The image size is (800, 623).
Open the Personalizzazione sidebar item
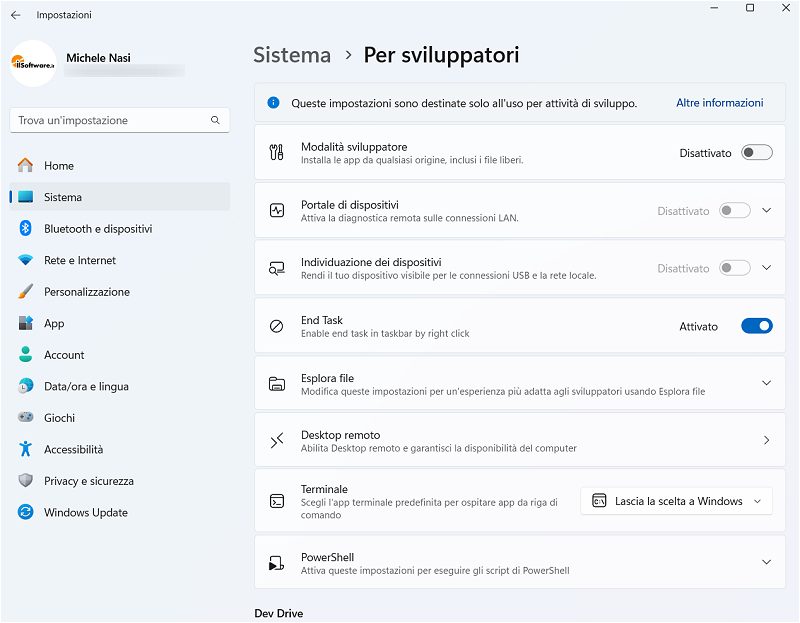tap(87, 292)
